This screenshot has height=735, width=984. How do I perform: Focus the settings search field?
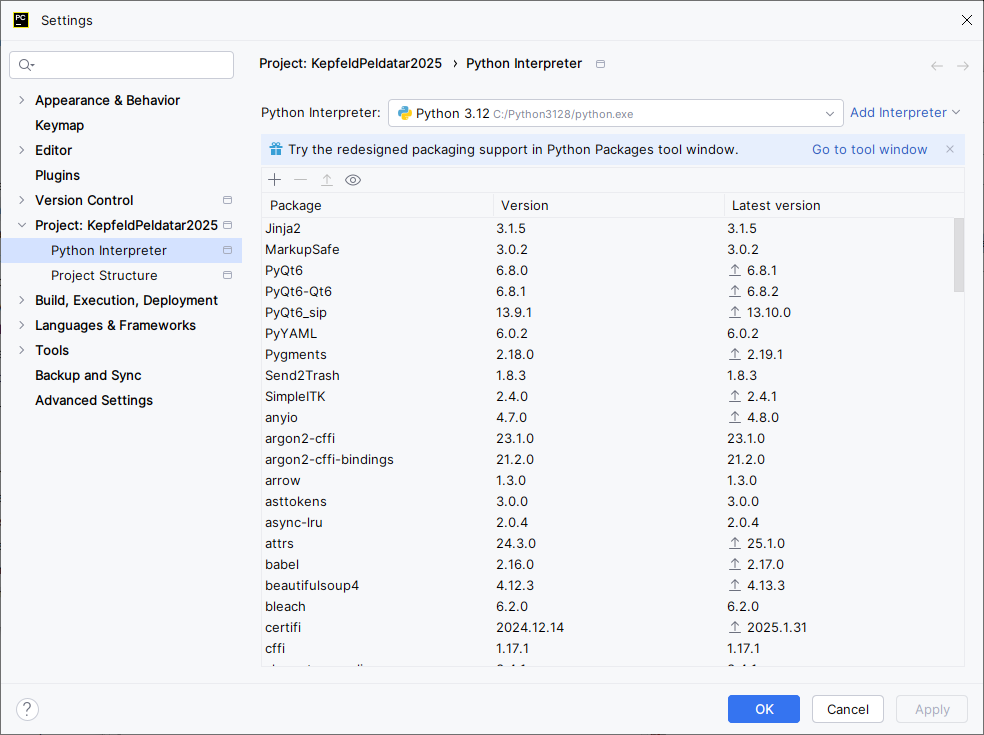click(x=122, y=65)
